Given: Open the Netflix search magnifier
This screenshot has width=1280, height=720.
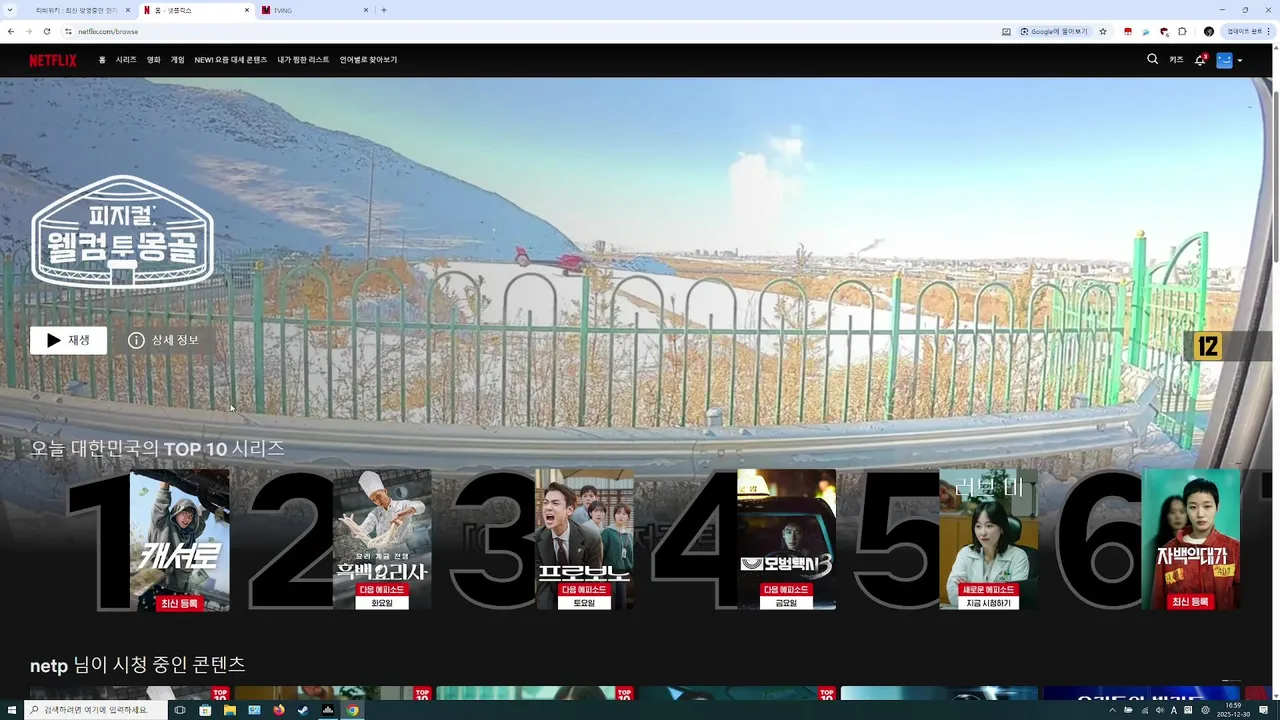Looking at the screenshot, I should coord(1152,60).
